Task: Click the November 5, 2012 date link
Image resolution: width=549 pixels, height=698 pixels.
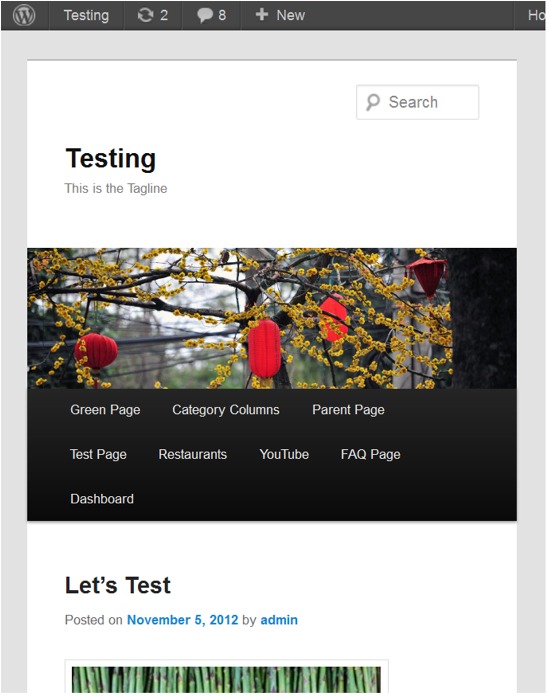Action: (183, 620)
